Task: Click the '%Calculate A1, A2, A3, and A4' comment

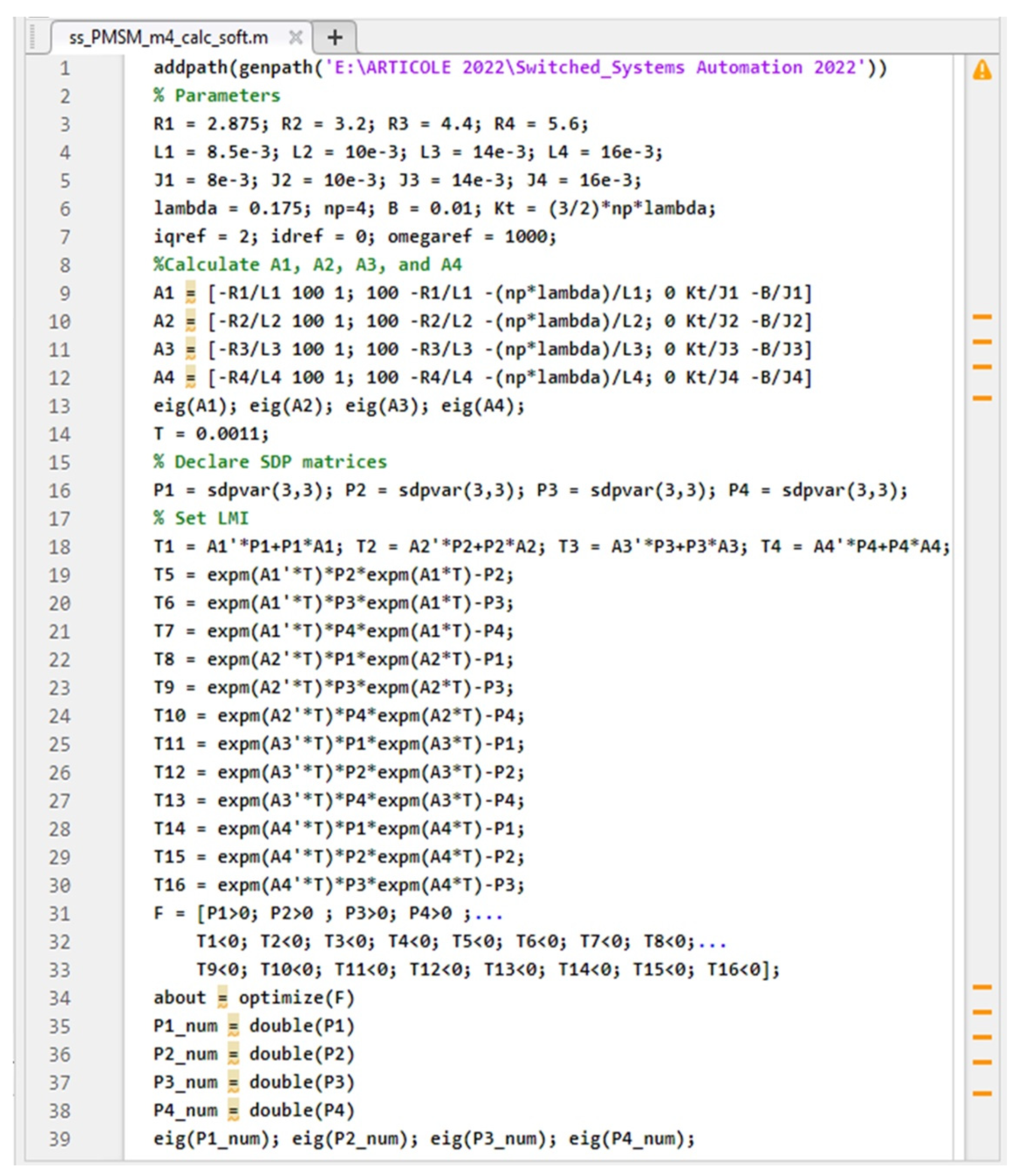Action: [x=308, y=265]
